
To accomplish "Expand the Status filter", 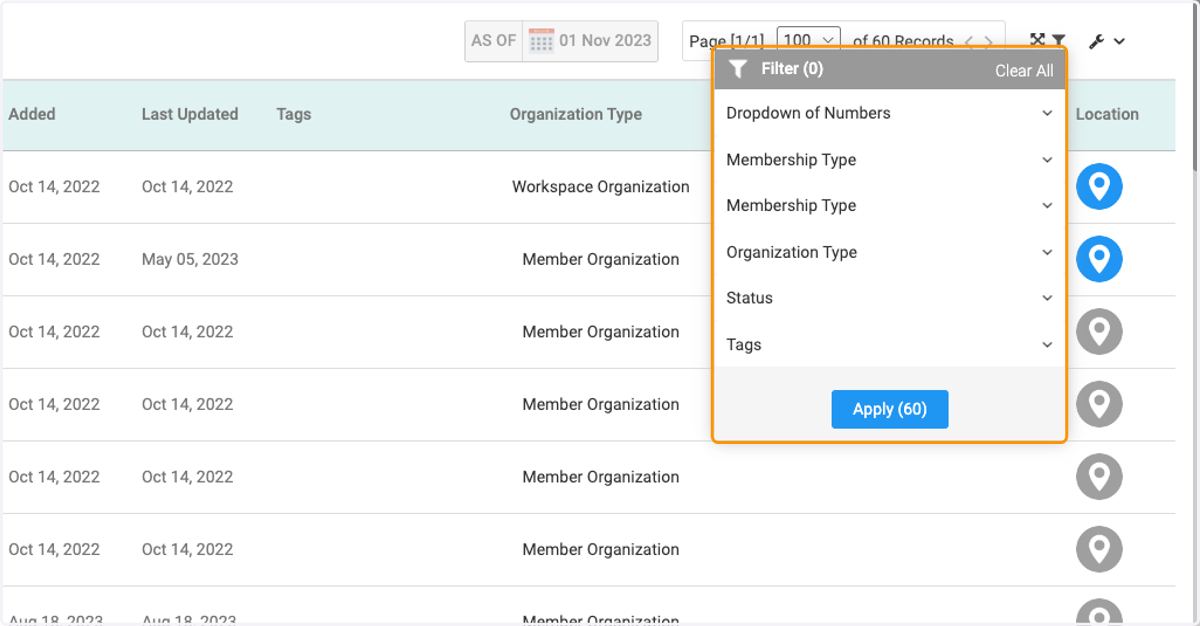I will 890,298.
